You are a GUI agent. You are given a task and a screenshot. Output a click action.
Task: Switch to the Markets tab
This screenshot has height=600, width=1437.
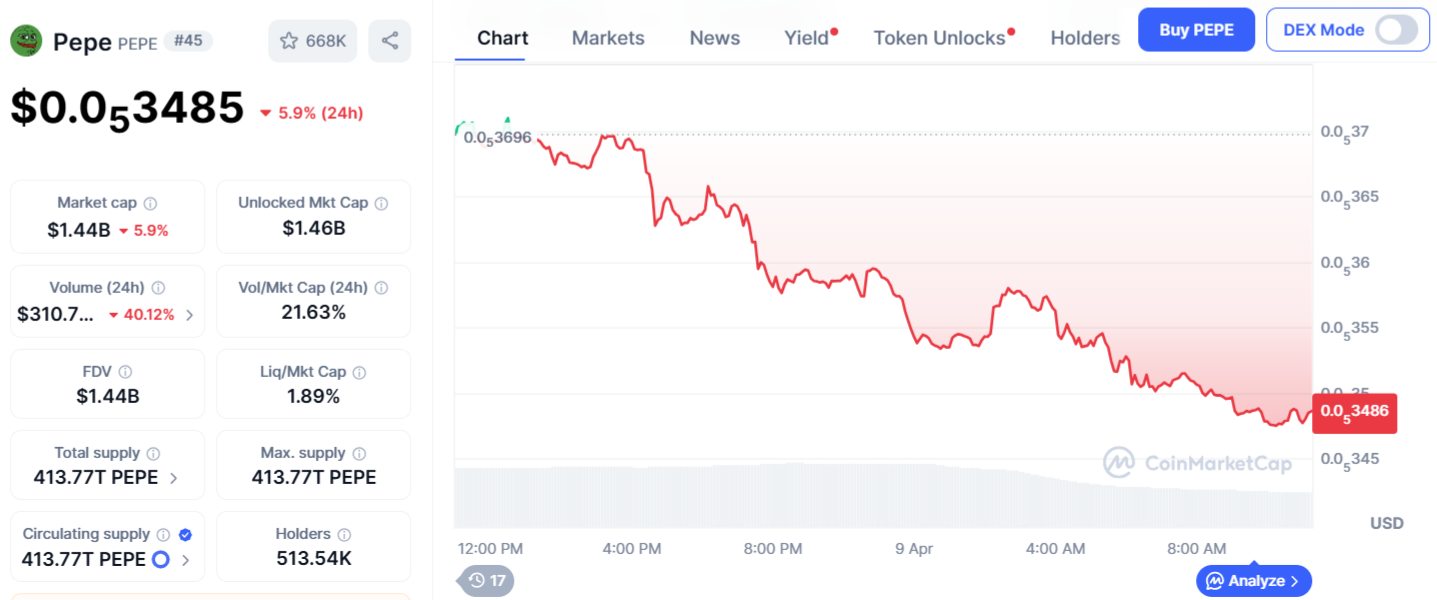[x=607, y=37]
